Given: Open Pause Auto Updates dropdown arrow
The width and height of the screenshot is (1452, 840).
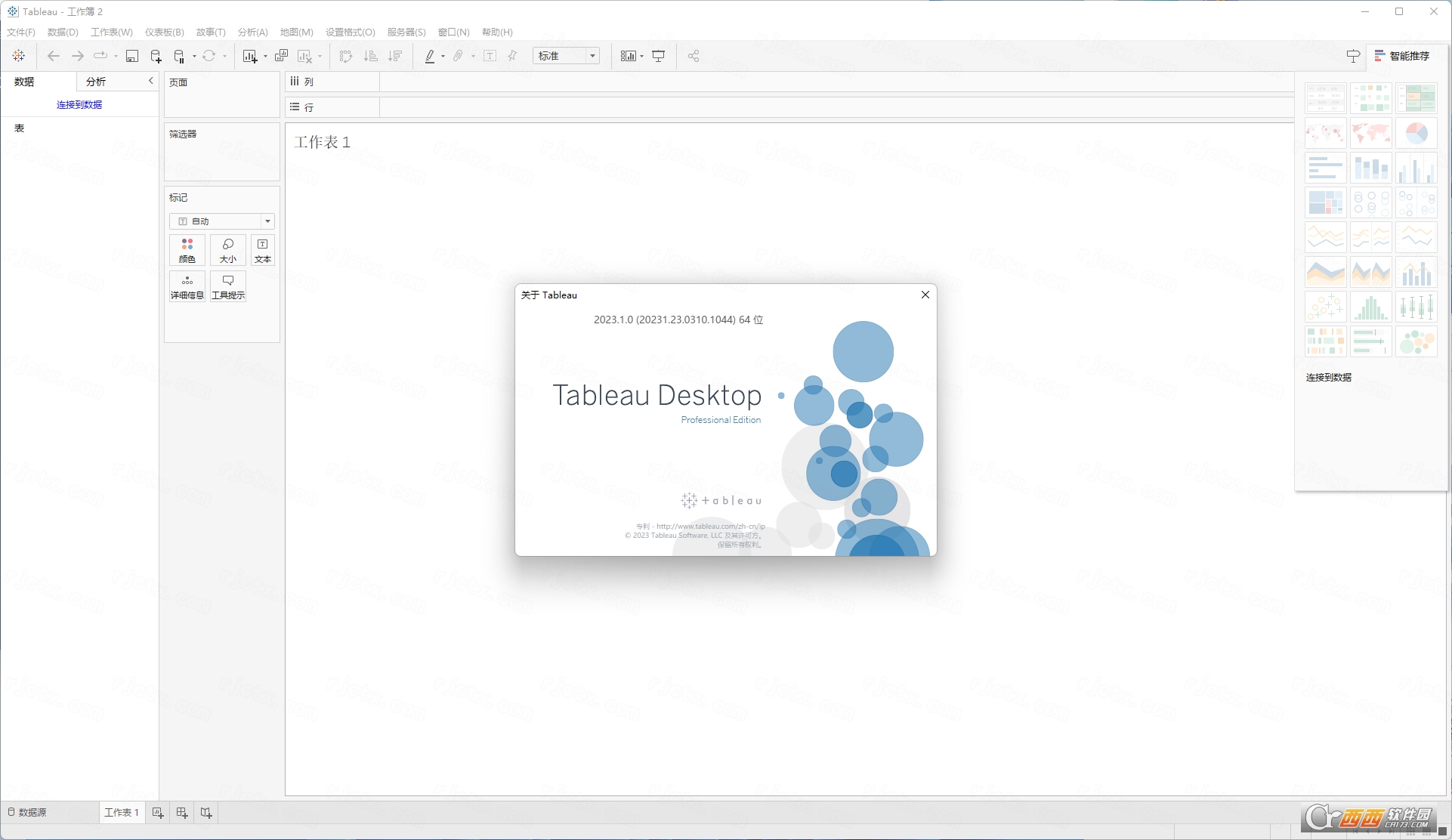Looking at the screenshot, I should [194, 56].
